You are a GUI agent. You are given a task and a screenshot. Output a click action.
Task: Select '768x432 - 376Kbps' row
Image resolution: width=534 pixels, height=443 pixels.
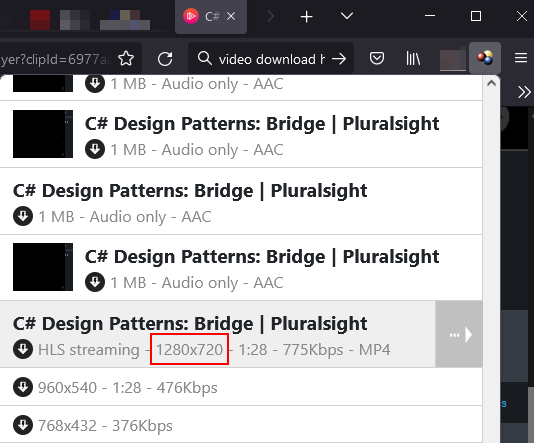coord(241,425)
